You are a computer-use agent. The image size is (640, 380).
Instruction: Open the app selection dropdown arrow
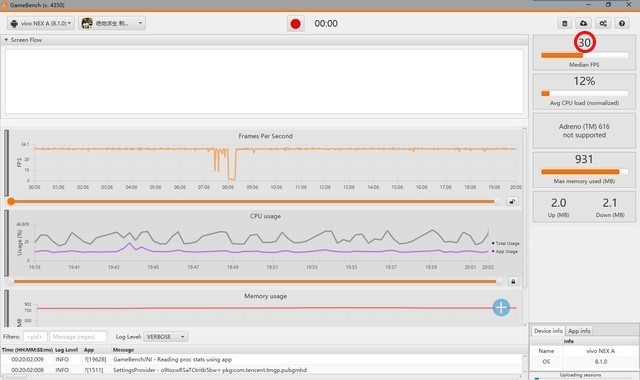pos(140,23)
